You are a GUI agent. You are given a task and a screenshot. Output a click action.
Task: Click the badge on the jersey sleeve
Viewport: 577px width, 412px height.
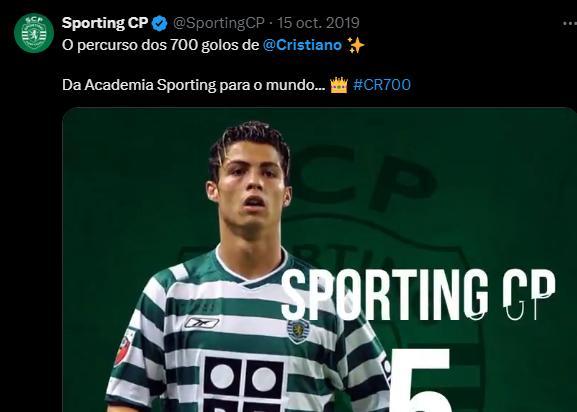[x=123, y=348]
